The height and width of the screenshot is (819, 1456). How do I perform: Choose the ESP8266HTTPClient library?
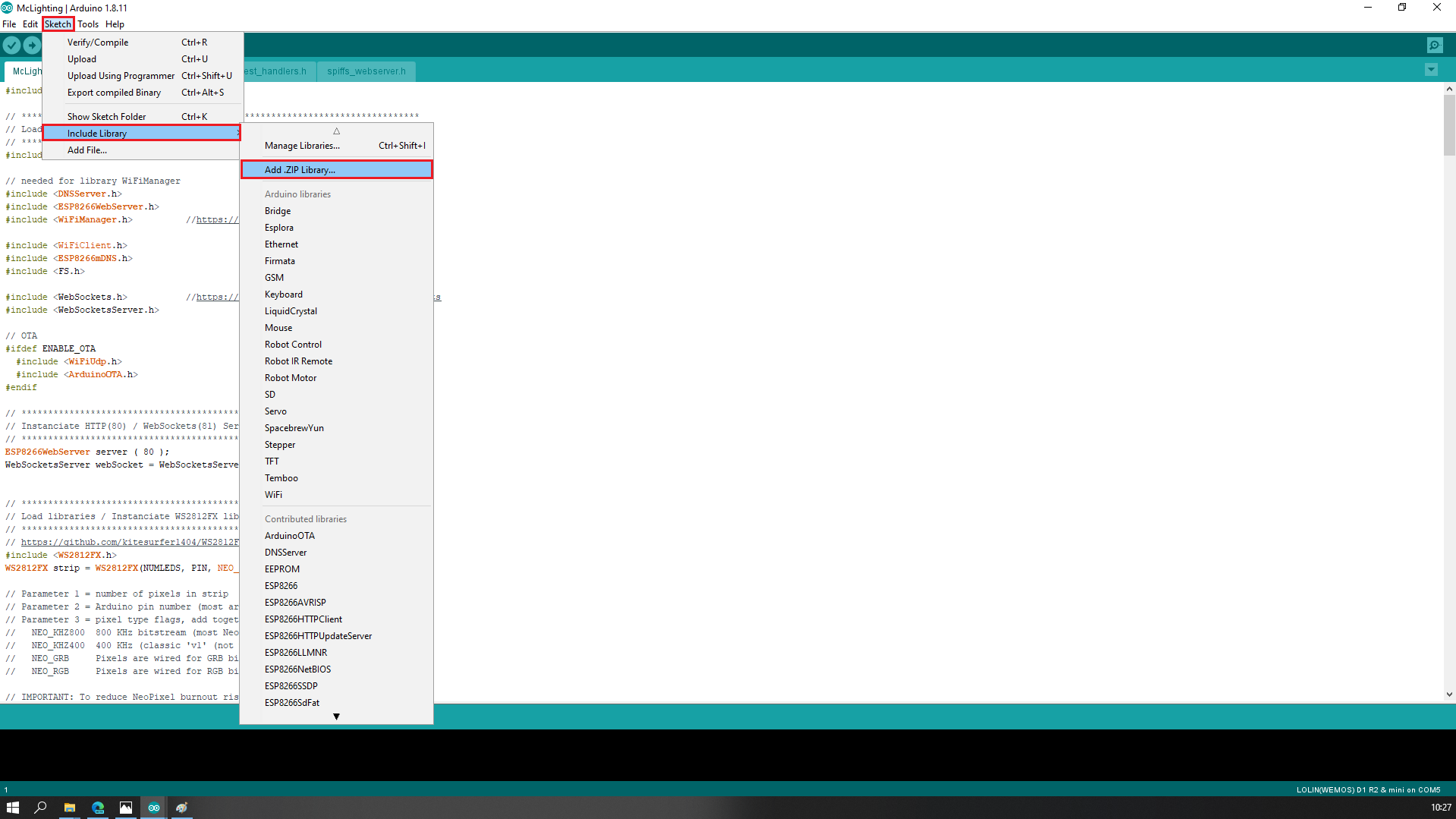click(303, 619)
